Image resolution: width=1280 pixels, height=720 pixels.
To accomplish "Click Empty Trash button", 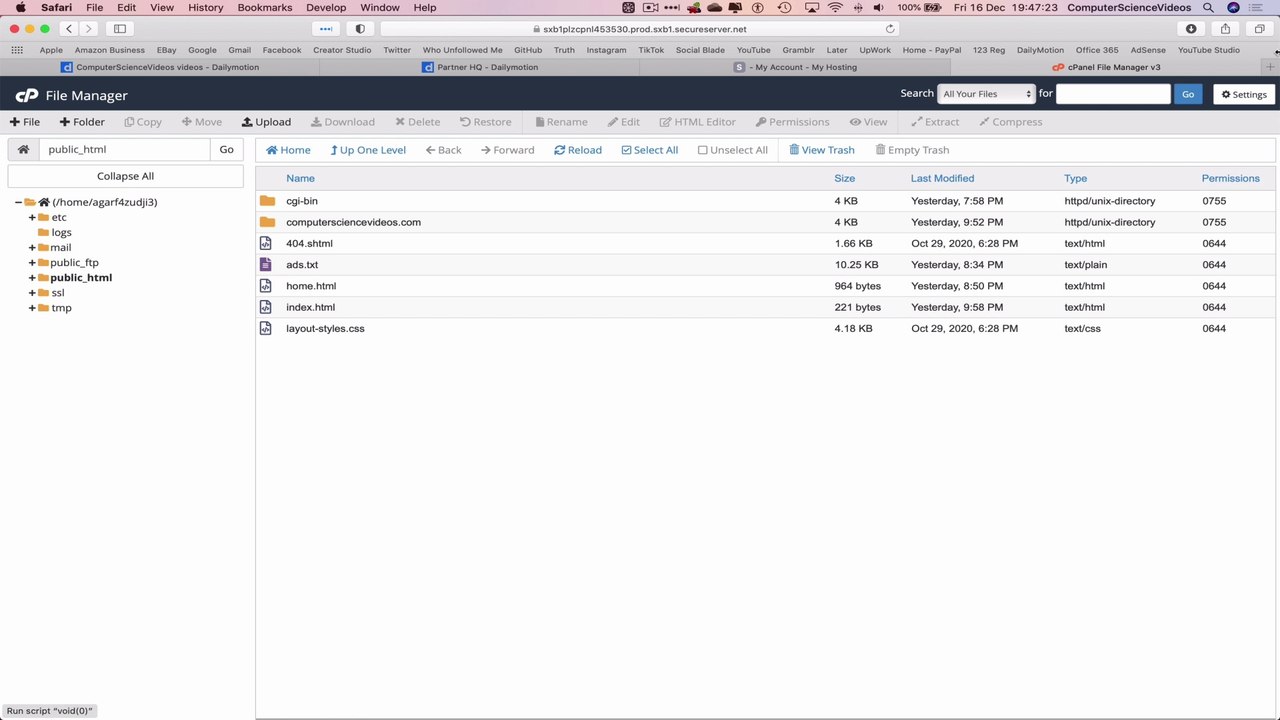I will coord(912,150).
